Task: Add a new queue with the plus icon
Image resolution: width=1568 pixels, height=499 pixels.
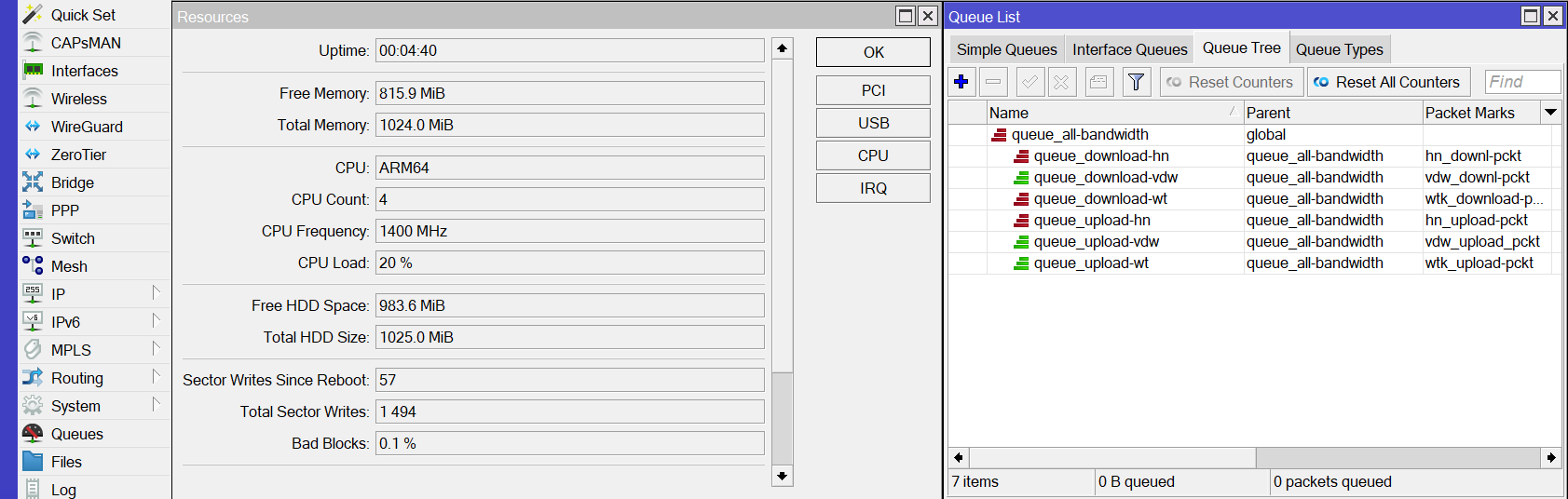Action: pos(961,82)
